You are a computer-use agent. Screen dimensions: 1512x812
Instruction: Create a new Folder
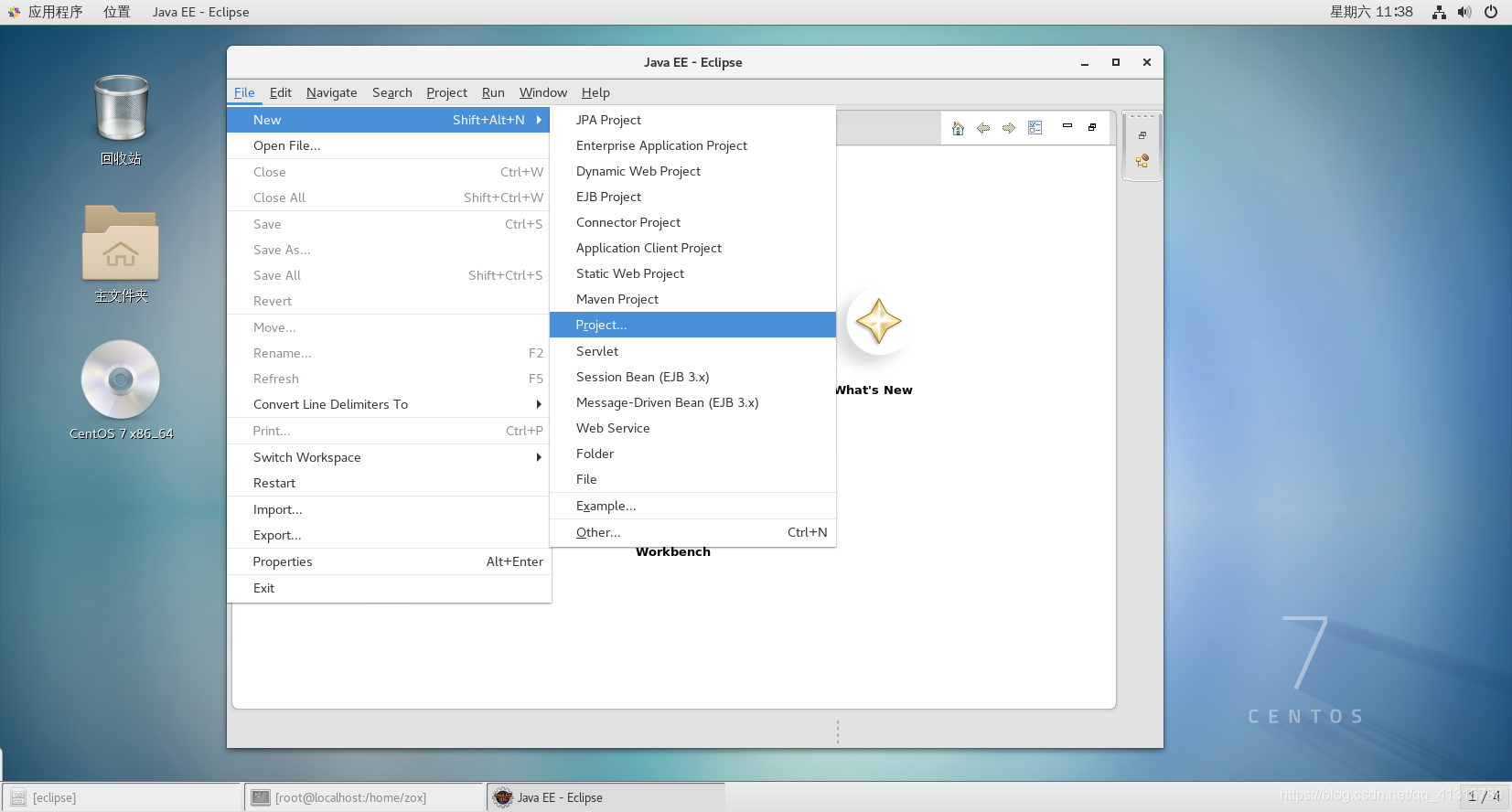coord(692,454)
